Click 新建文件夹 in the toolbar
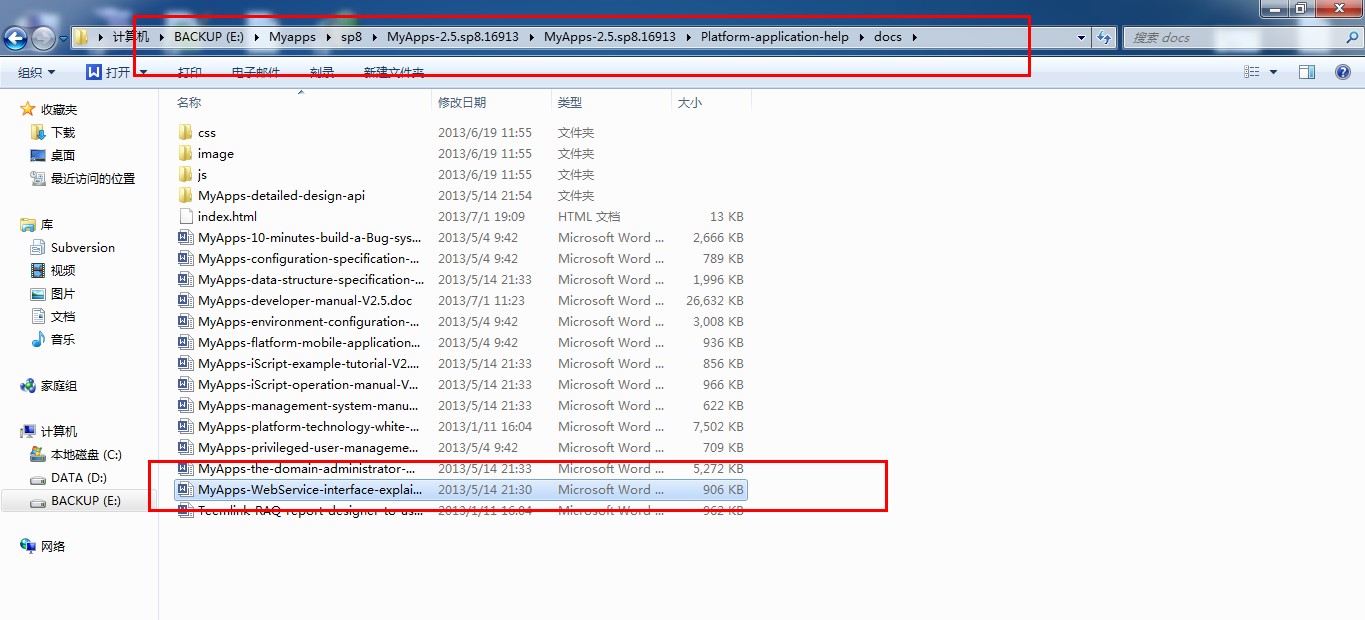Image resolution: width=1365 pixels, height=620 pixels. pyautogui.click(x=393, y=72)
